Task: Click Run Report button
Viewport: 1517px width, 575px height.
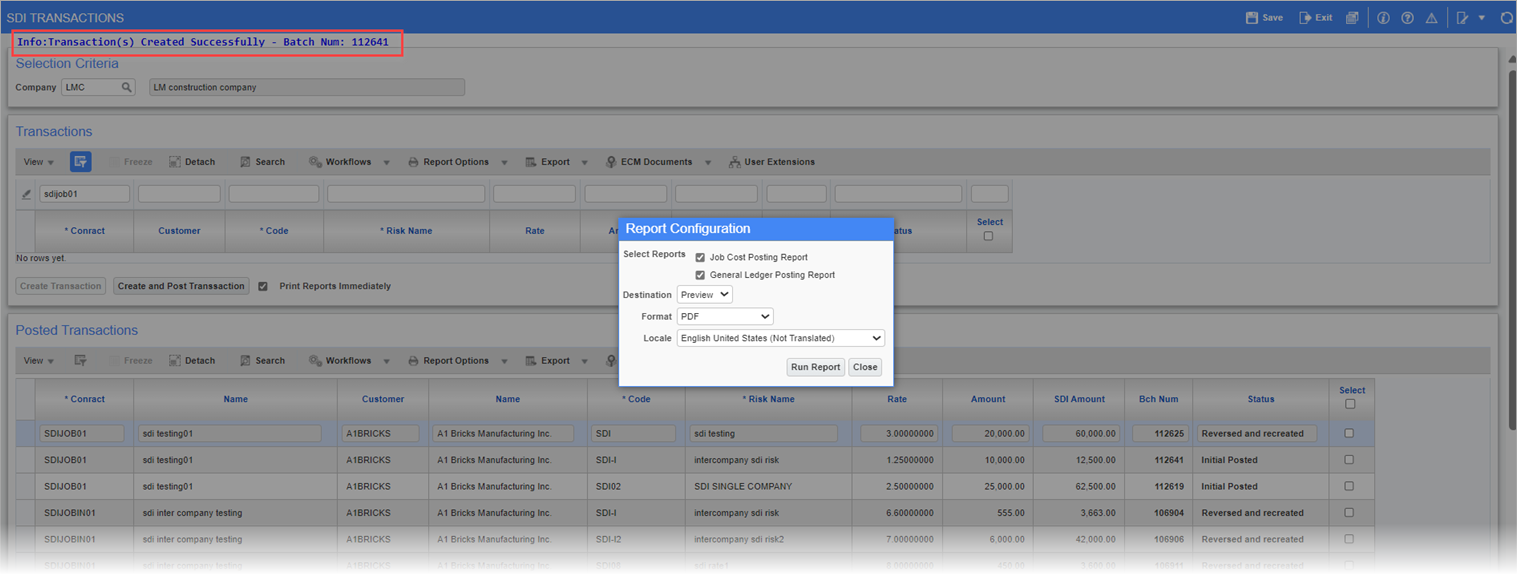Action: 815,367
